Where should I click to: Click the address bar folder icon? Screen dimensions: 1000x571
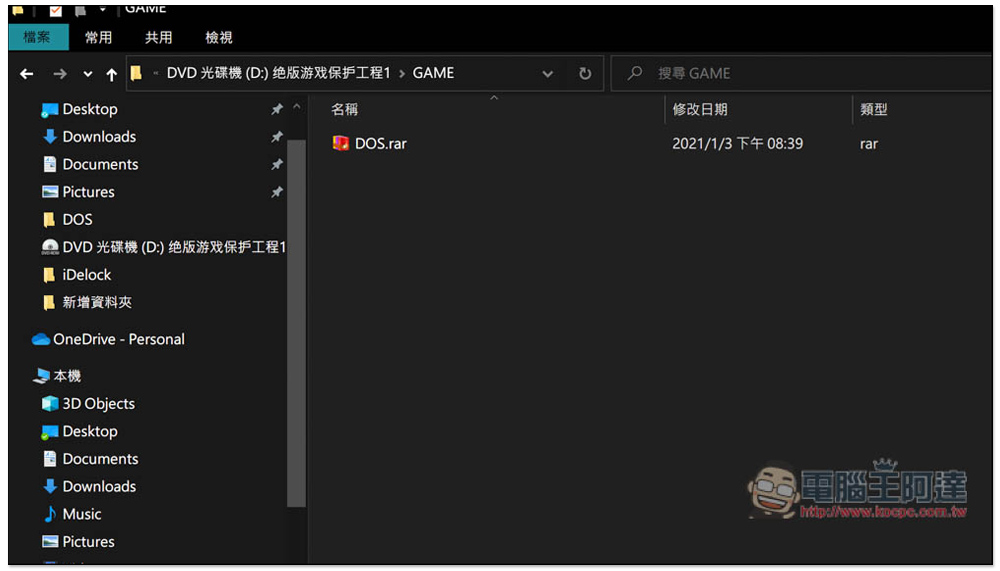point(136,73)
